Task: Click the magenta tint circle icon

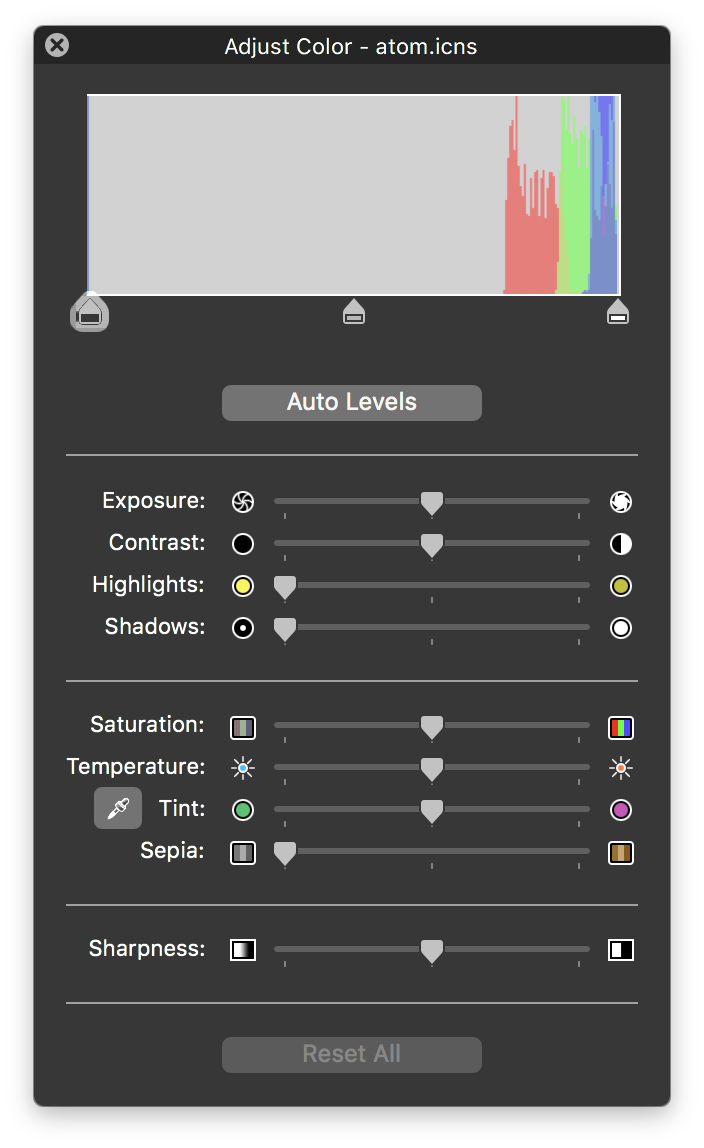Action: 620,810
